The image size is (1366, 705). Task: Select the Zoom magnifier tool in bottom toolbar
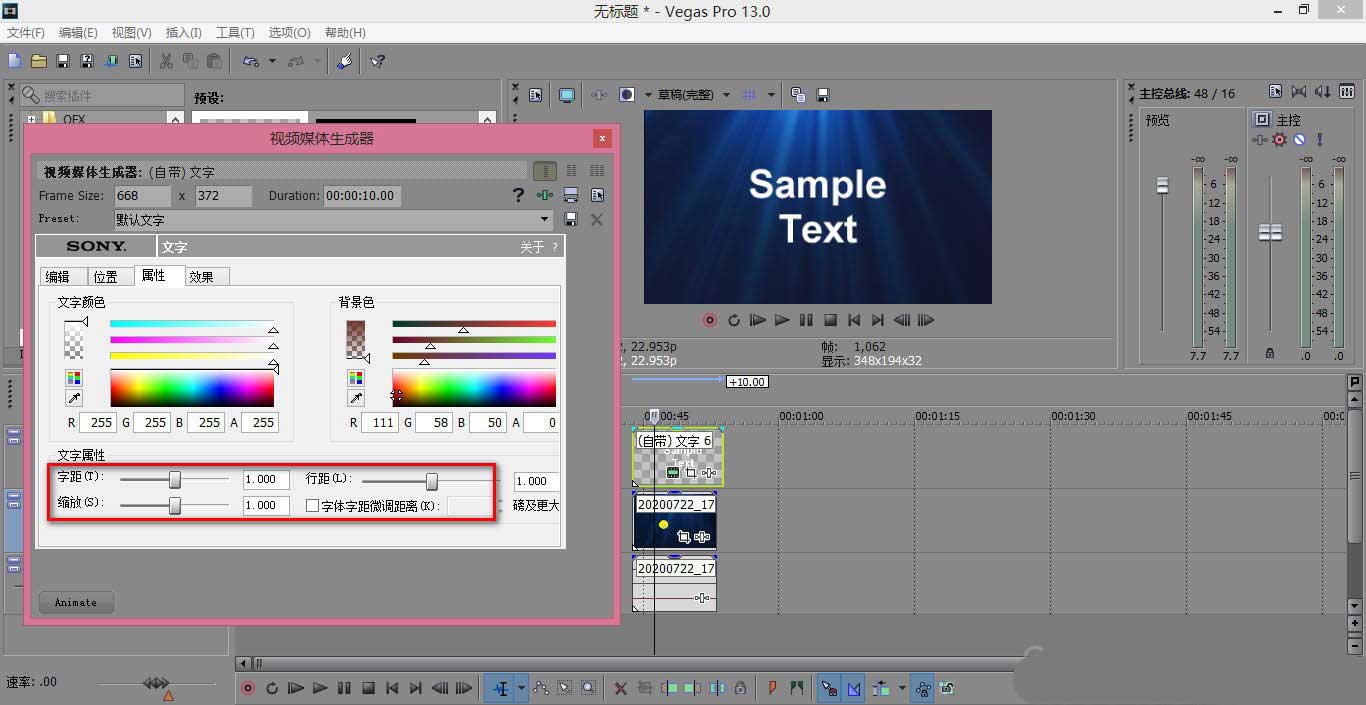click(588, 688)
